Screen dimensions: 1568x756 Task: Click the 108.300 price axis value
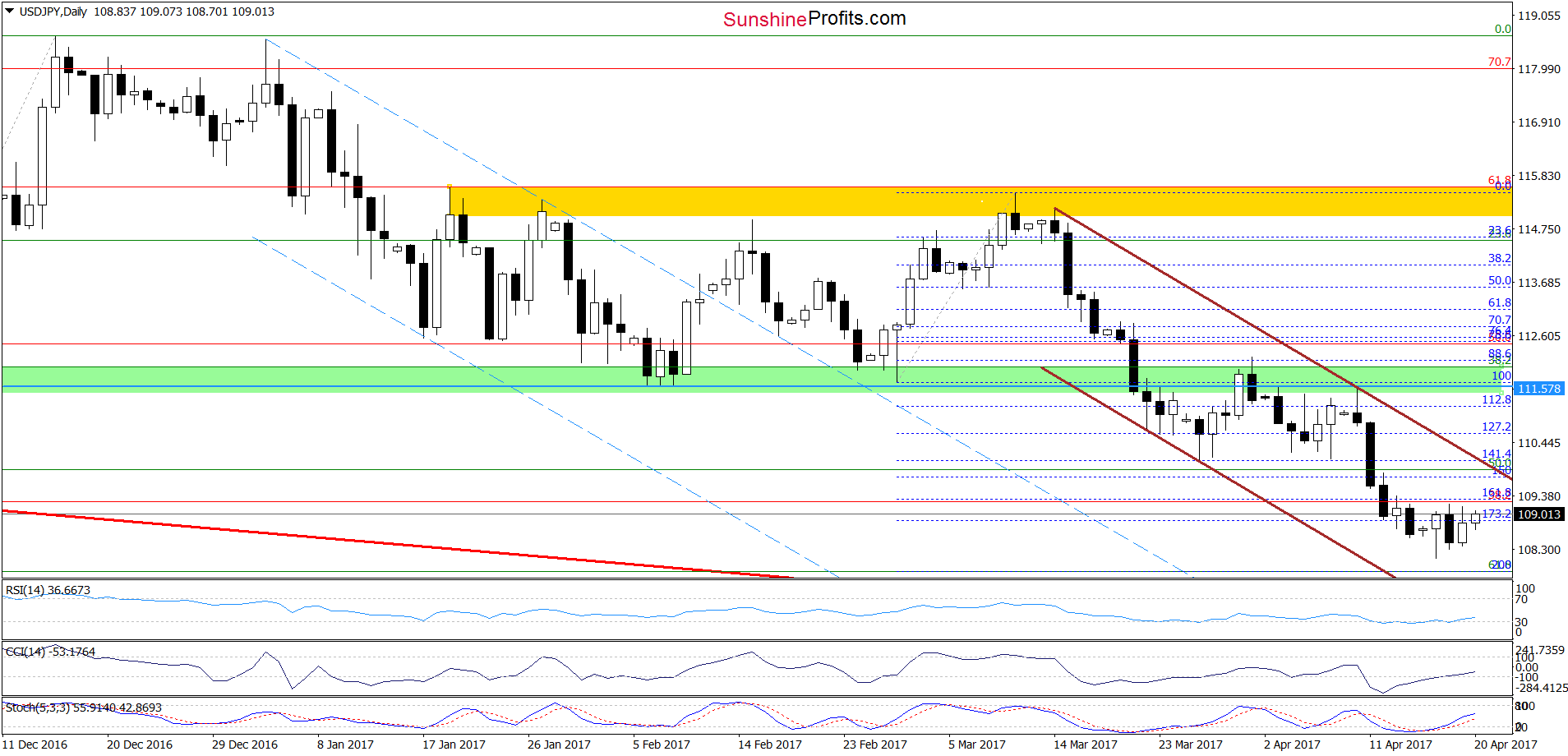click(x=1539, y=550)
